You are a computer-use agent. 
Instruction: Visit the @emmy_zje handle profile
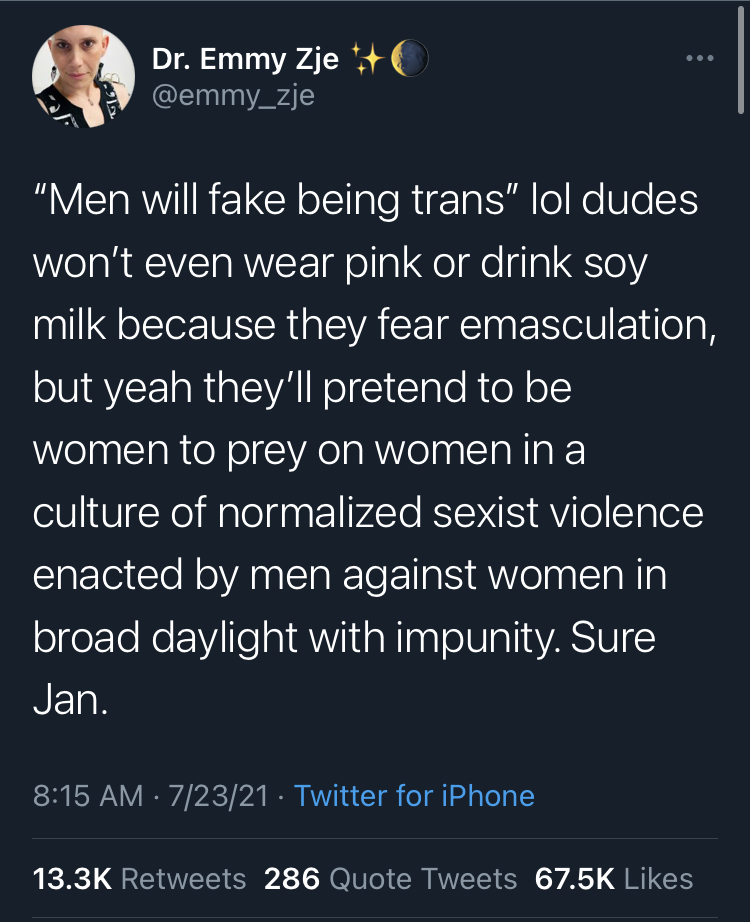(x=233, y=97)
